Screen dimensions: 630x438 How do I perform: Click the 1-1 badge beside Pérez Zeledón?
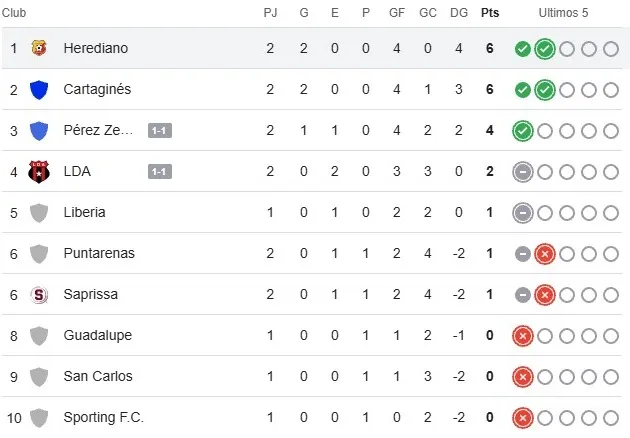(x=159, y=130)
